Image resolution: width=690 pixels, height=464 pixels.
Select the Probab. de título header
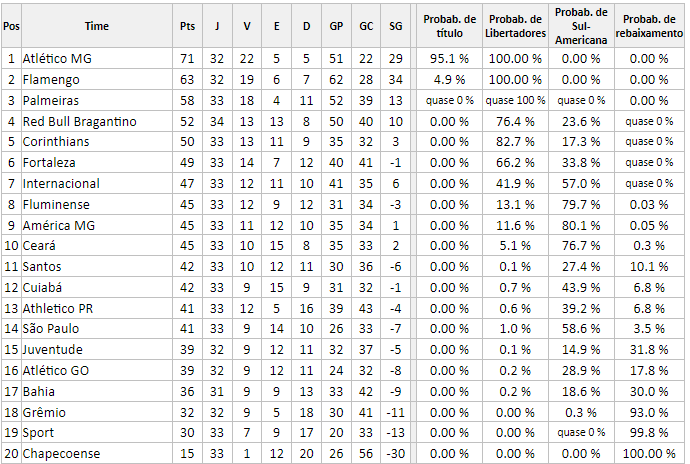tap(449, 26)
